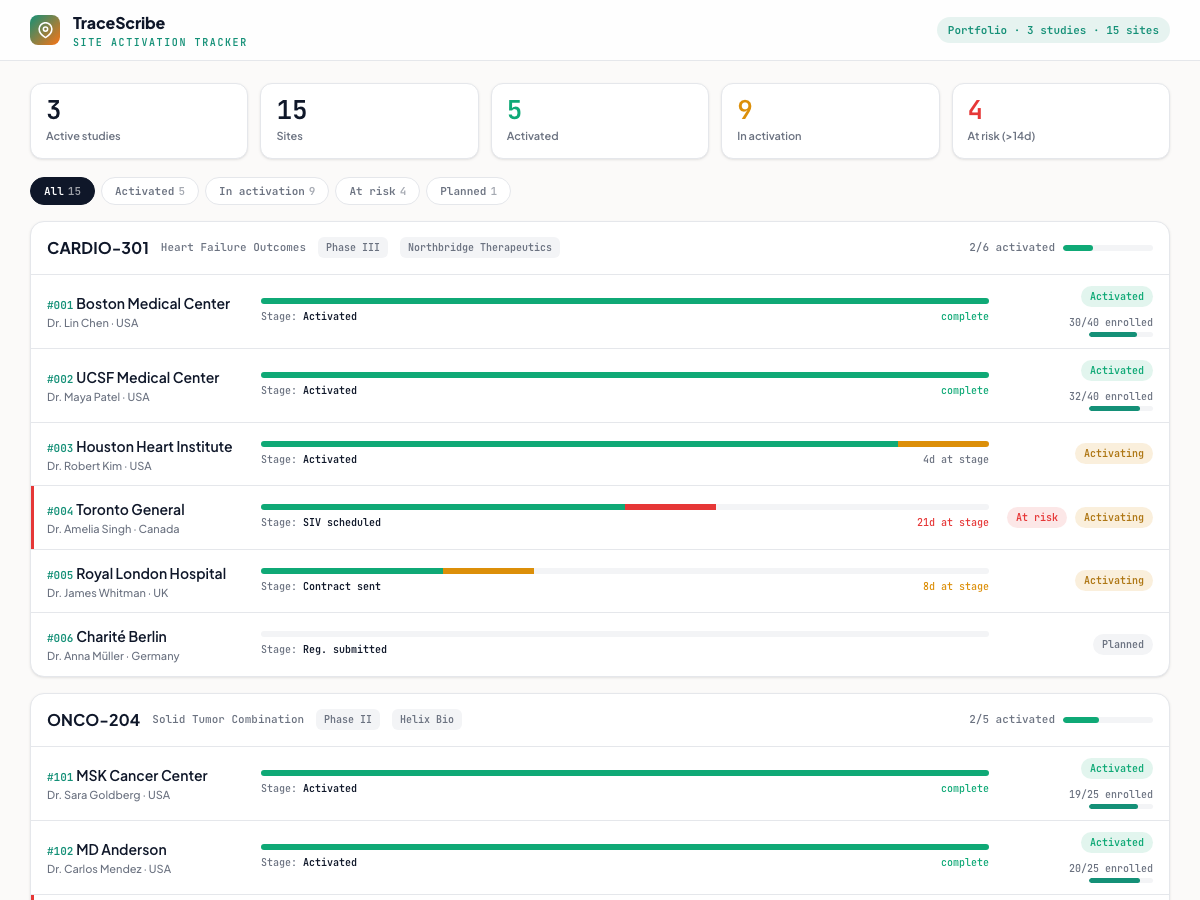Screen dimensions: 1200x900
Task: Click the TraceScribe location pin logo
Action: pyautogui.click(x=45, y=30)
